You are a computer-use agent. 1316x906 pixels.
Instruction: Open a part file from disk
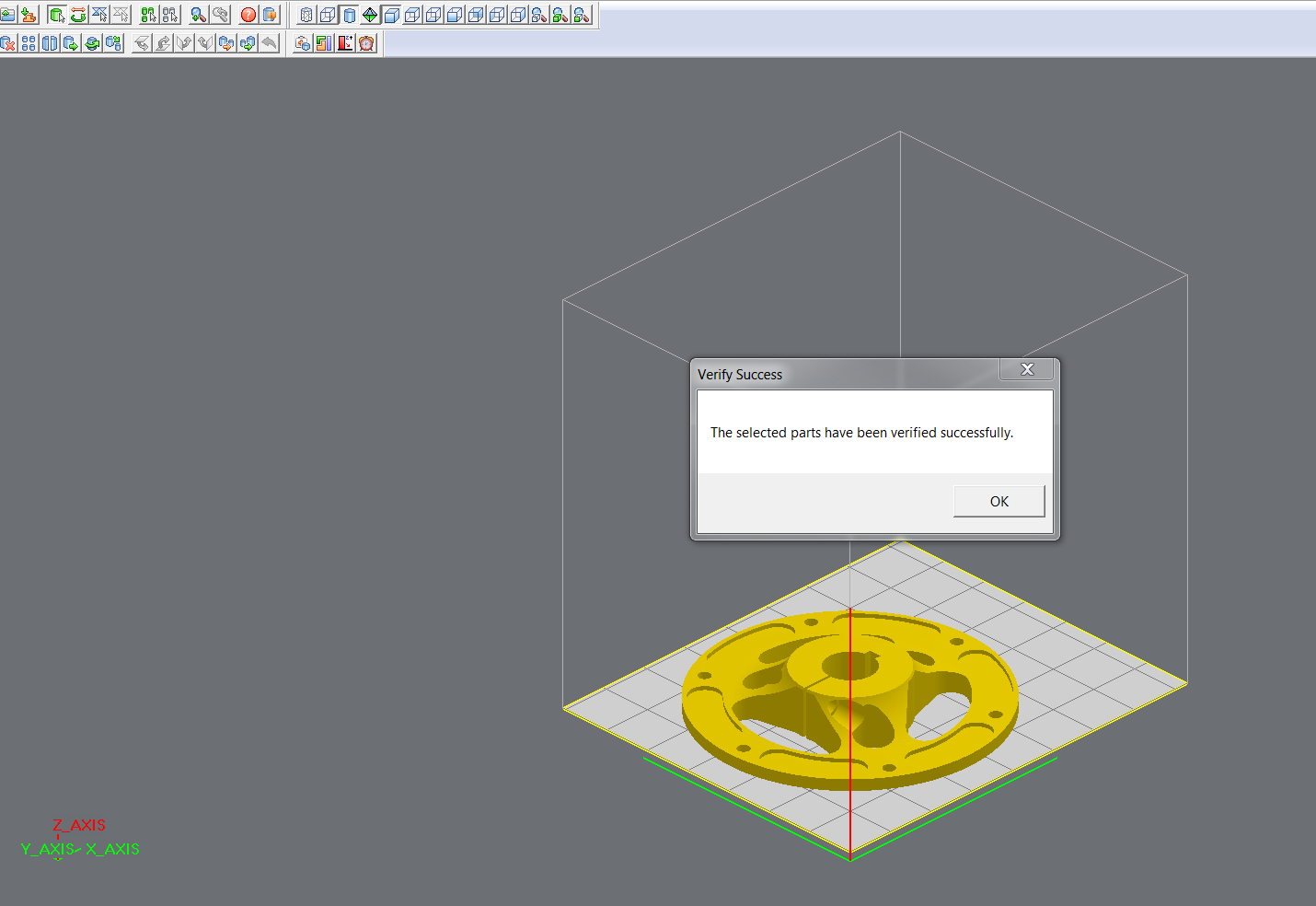tap(7, 14)
